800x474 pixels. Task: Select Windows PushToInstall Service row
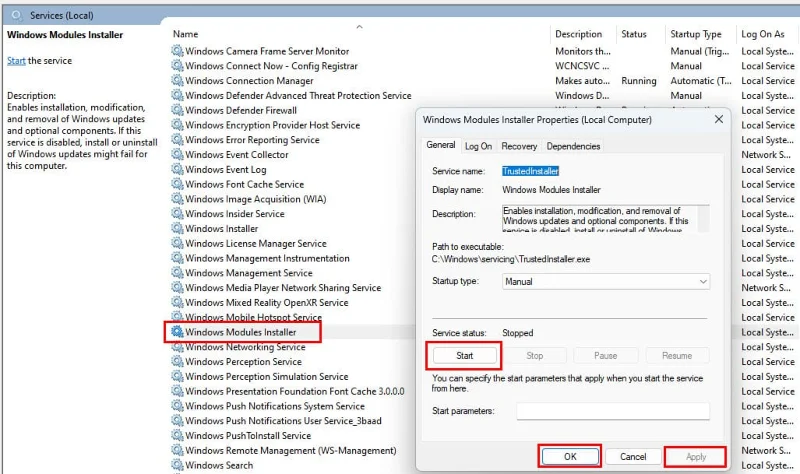click(x=248, y=436)
